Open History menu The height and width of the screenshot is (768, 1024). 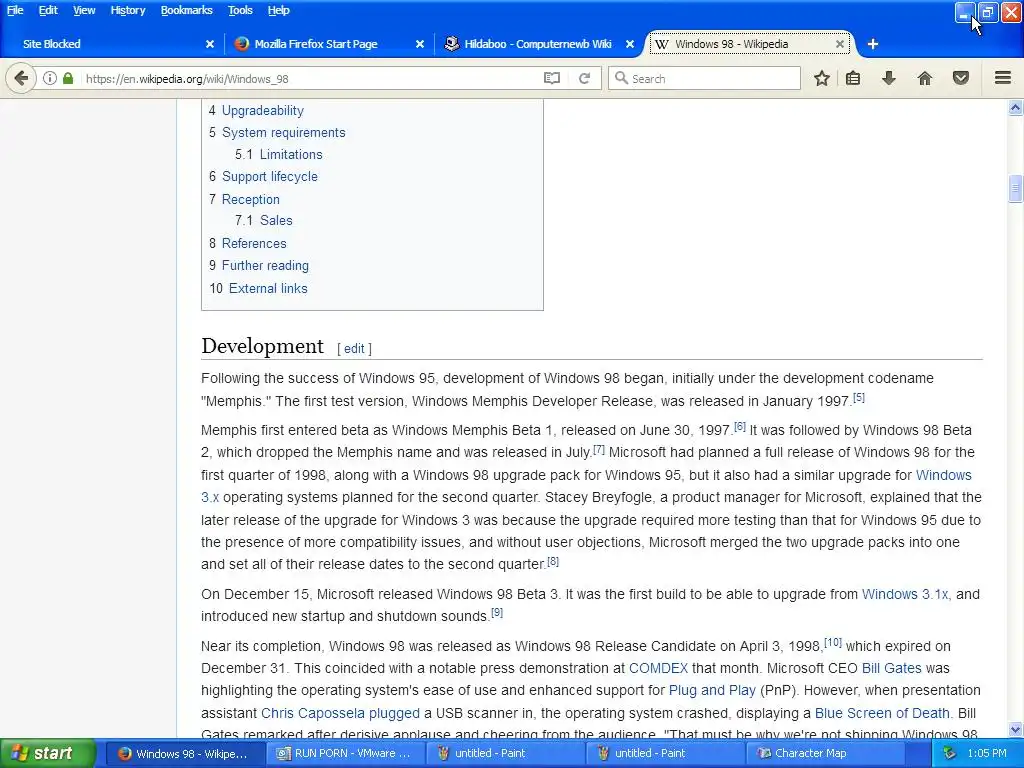(127, 10)
